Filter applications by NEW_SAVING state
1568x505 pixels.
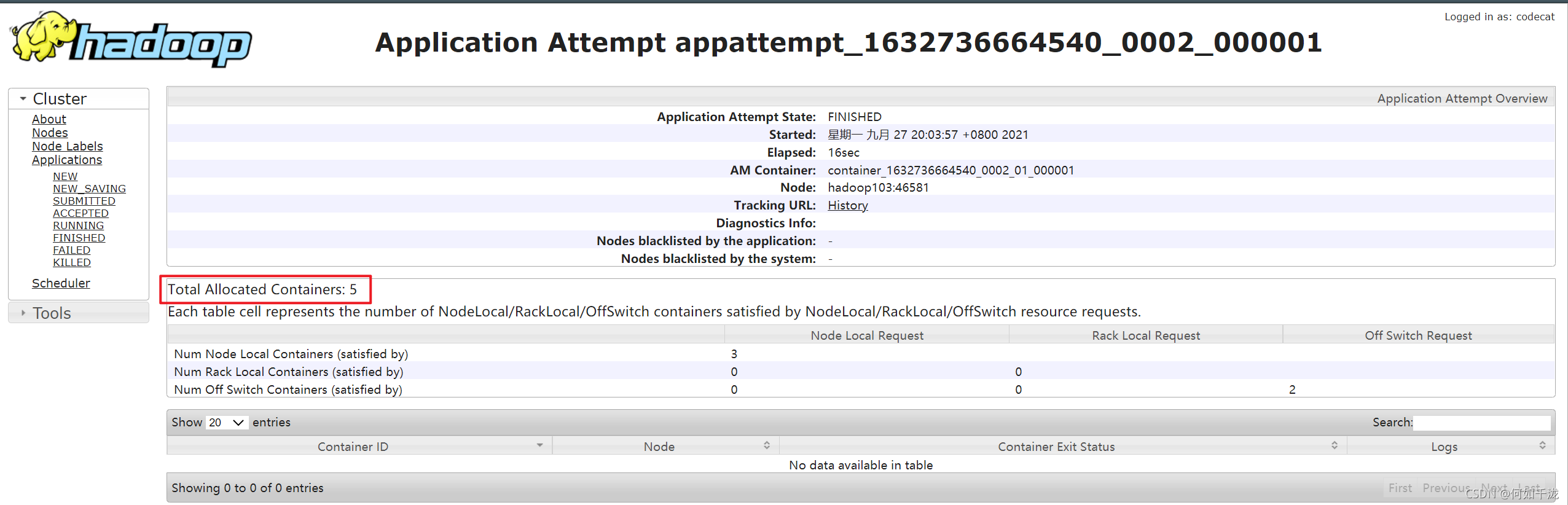click(x=89, y=189)
